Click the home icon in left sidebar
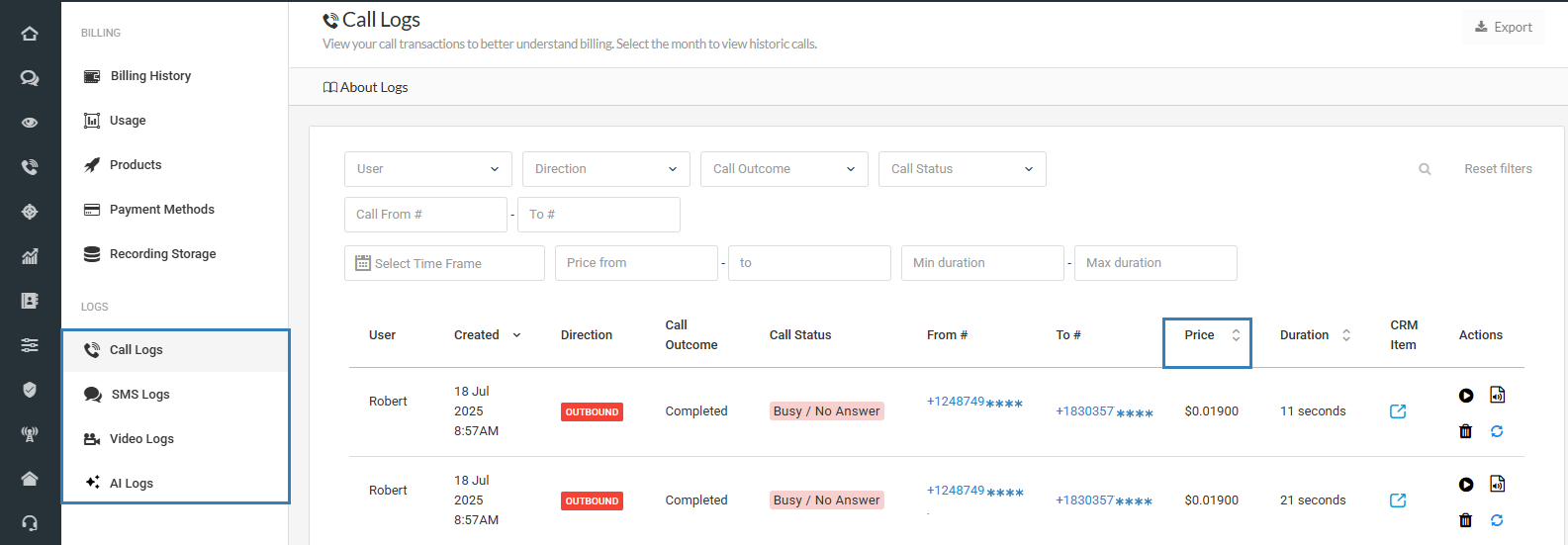 (x=30, y=34)
